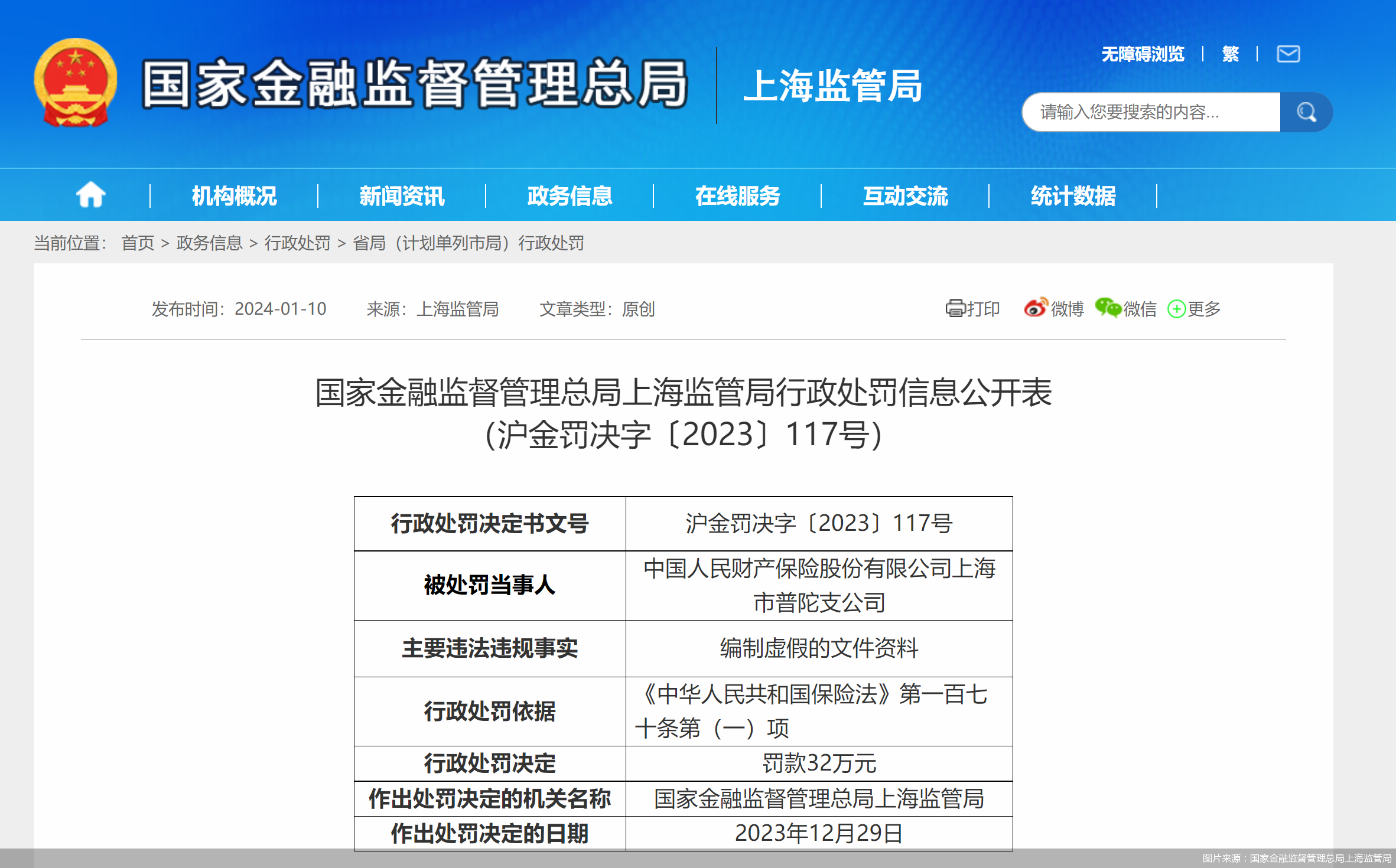Click header cell 行政处罚决定
This screenshot has width=1396, height=868.
coord(490,763)
